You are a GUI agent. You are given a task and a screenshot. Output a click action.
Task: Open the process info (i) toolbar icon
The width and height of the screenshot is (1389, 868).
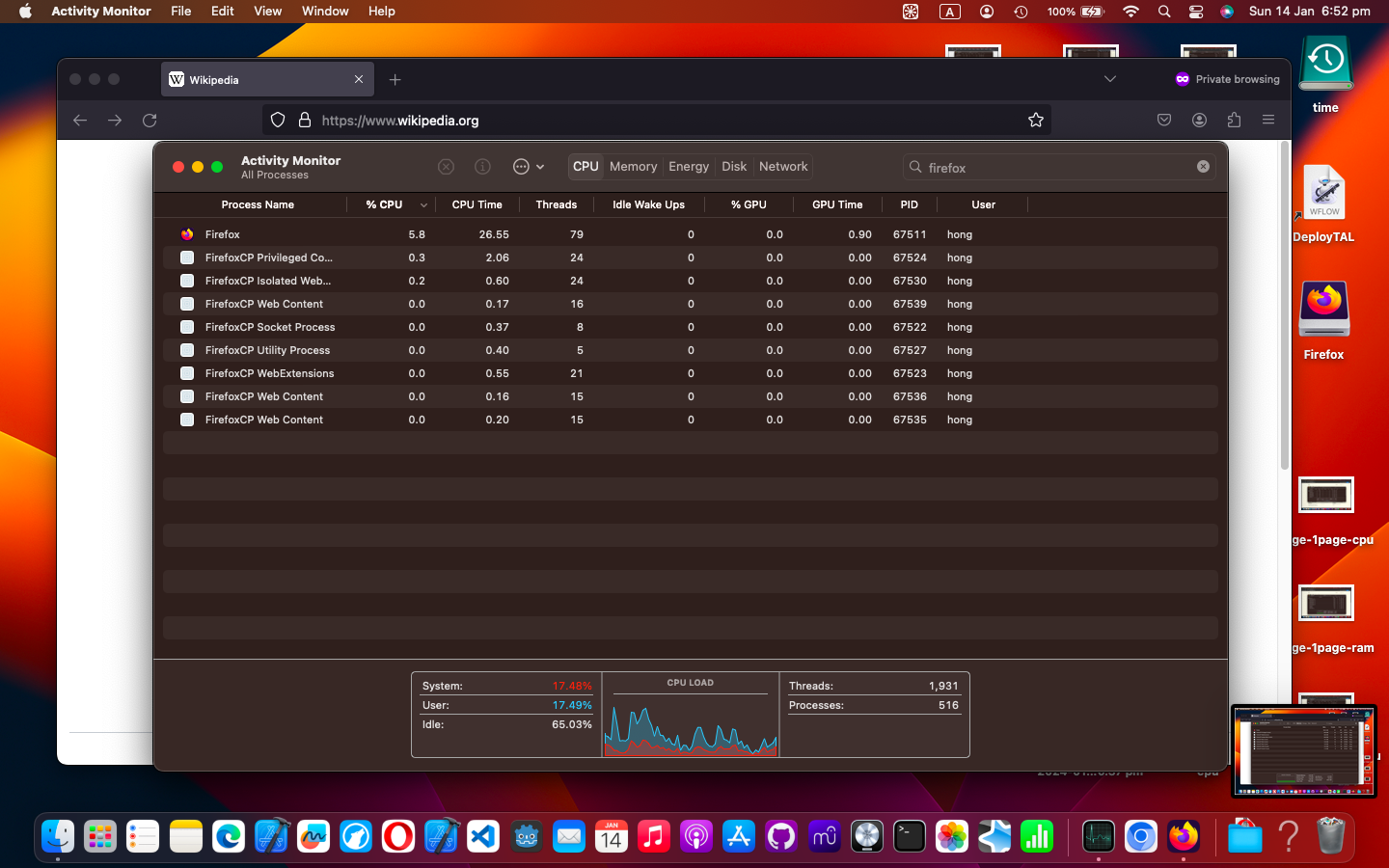[482, 166]
